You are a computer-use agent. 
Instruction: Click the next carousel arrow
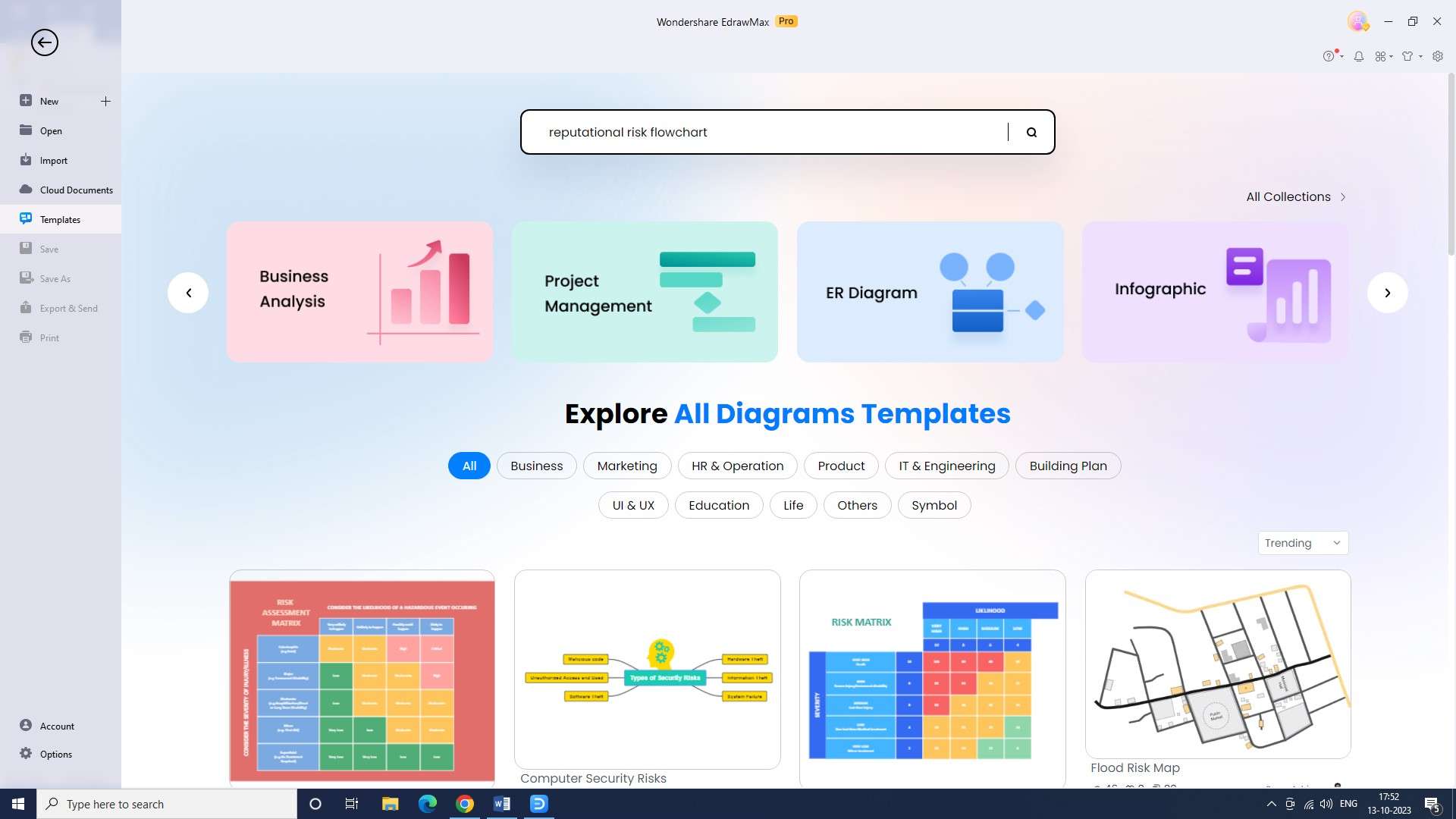[x=1387, y=293]
